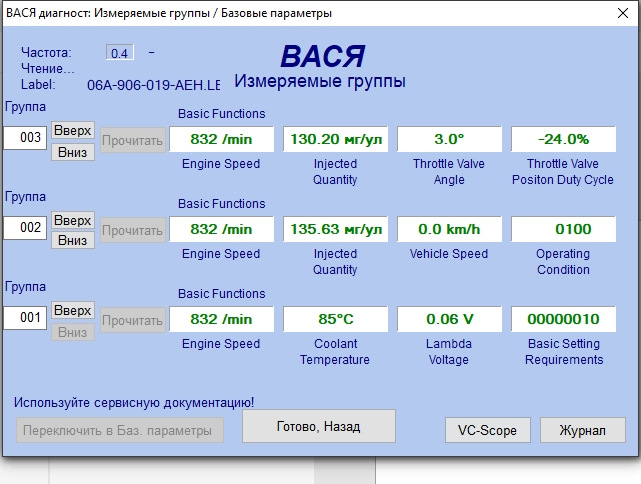This screenshot has width=641, height=484.
Task: Click the Operating Condition label
Action: [x=563, y=262]
